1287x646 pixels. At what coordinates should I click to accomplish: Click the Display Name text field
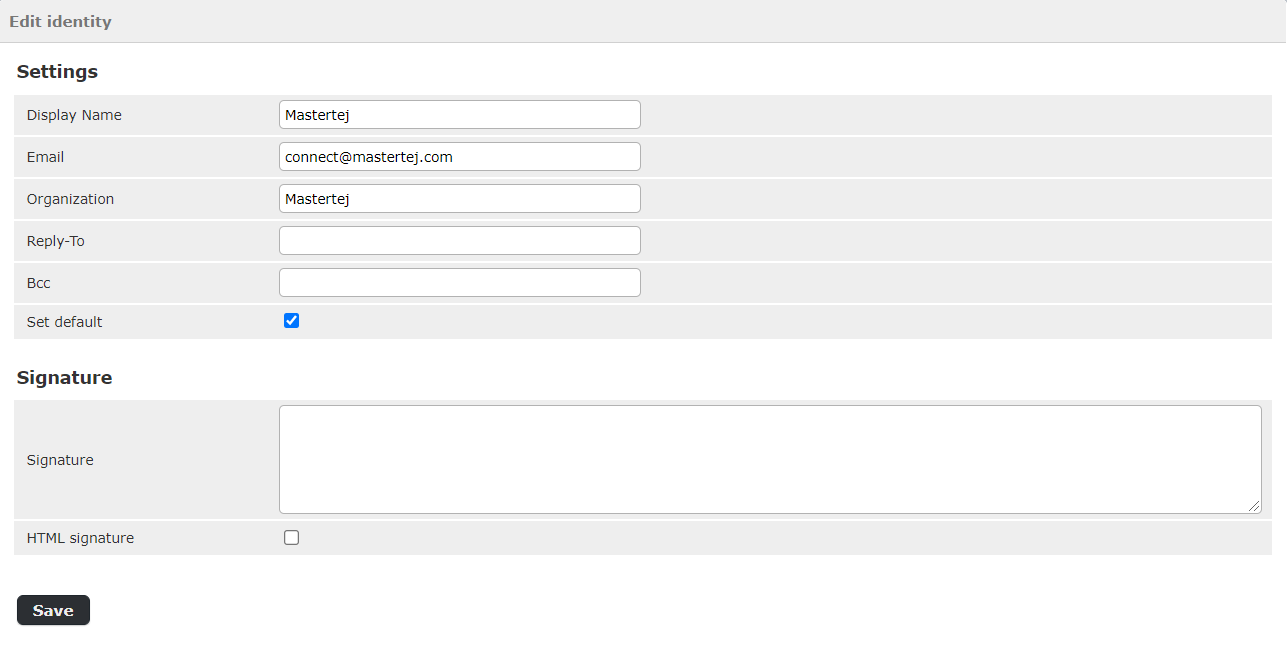tap(459, 115)
